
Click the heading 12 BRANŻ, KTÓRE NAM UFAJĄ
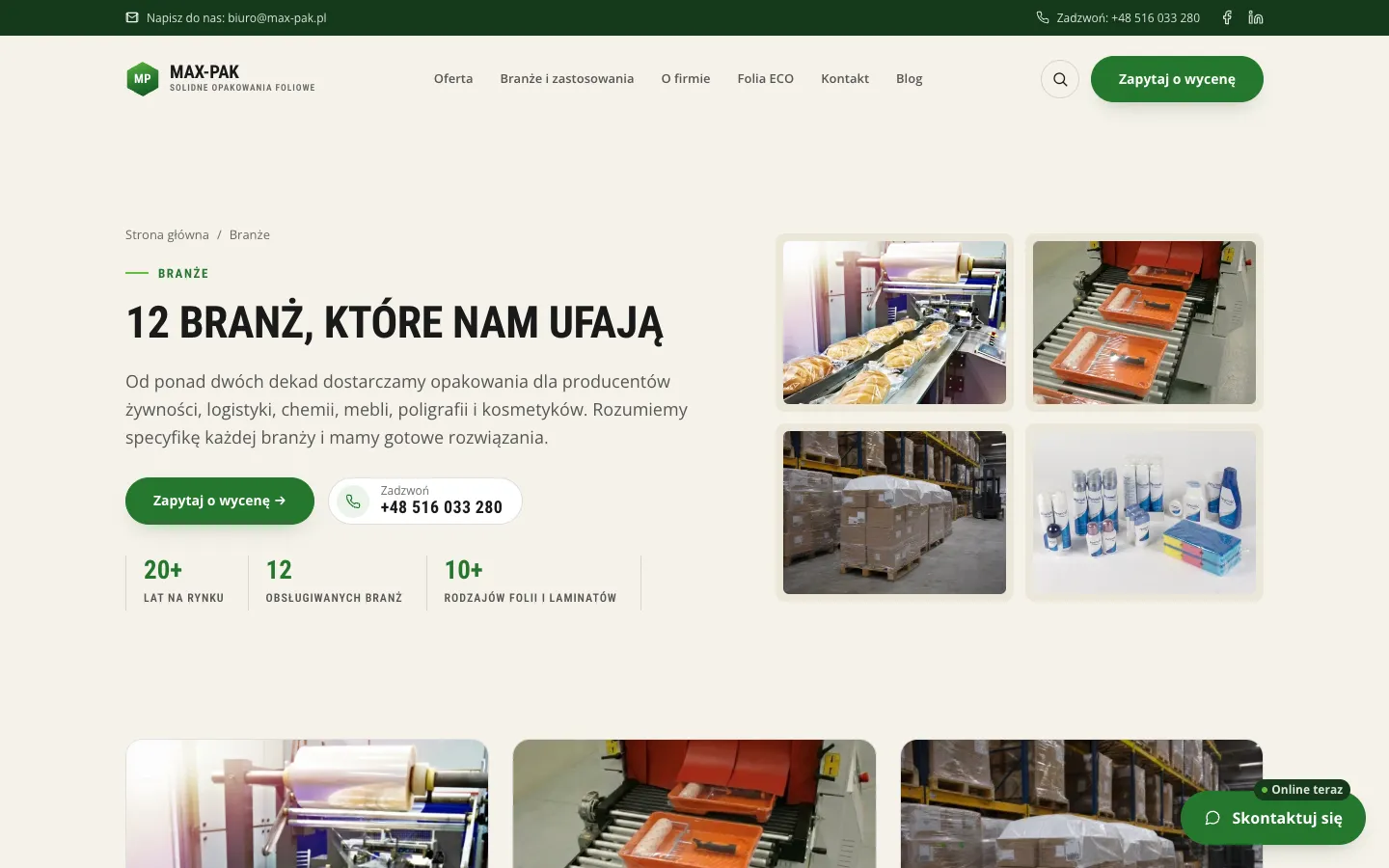tap(395, 323)
